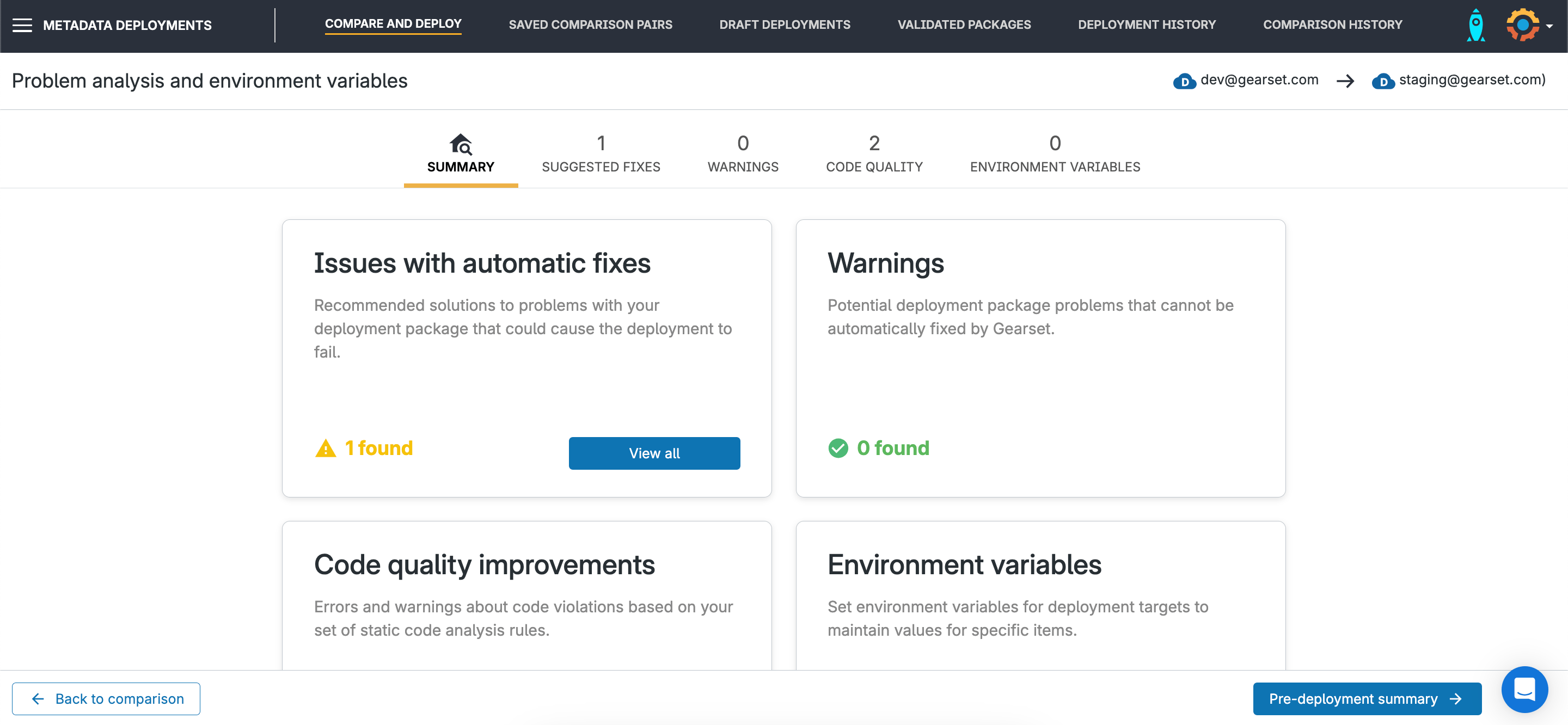Expand the account dropdown arrow
Viewport: 1568px width, 725px height.
click(x=1549, y=26)
